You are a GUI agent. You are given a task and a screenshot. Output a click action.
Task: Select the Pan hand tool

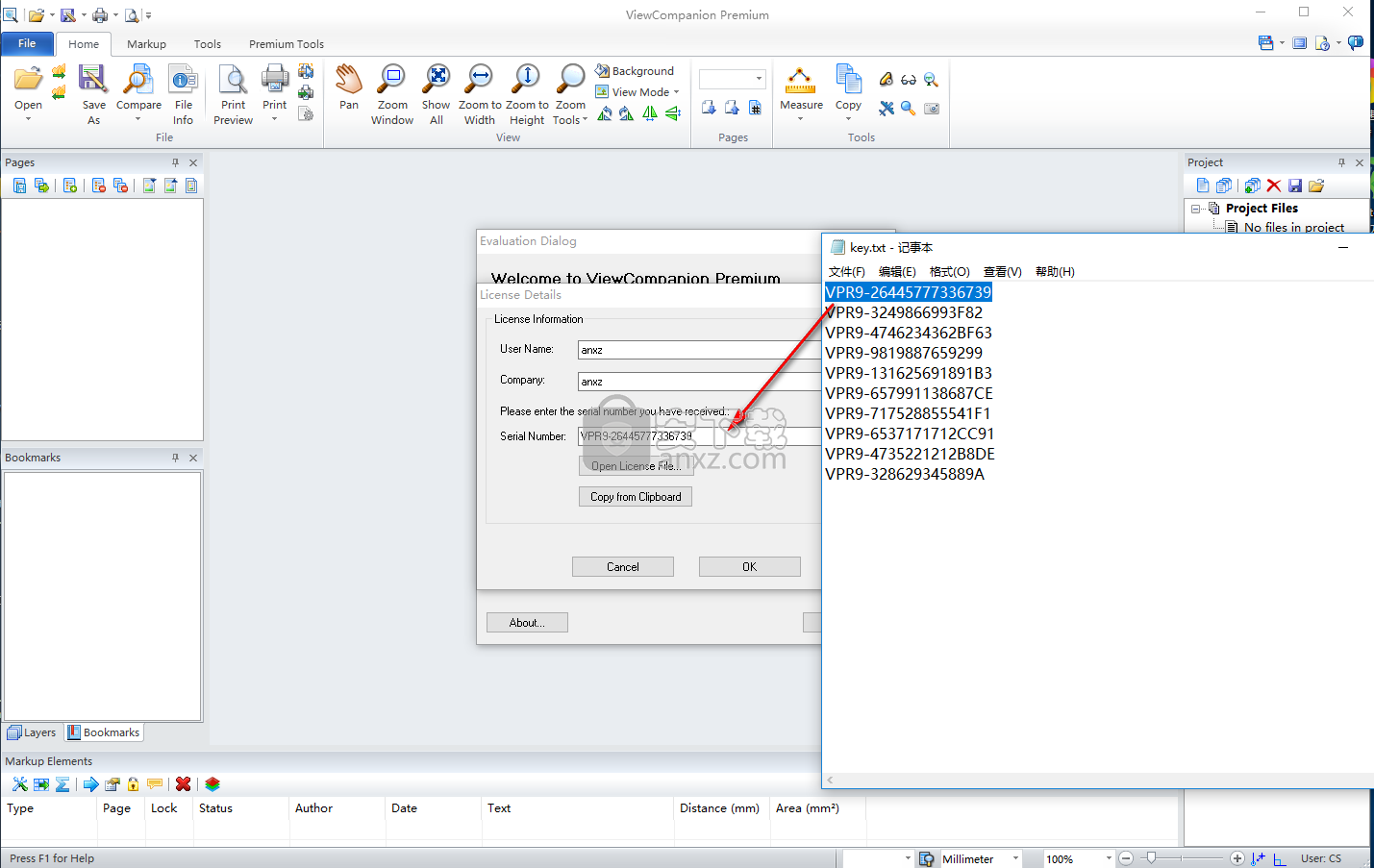click(x=349, y=87)
